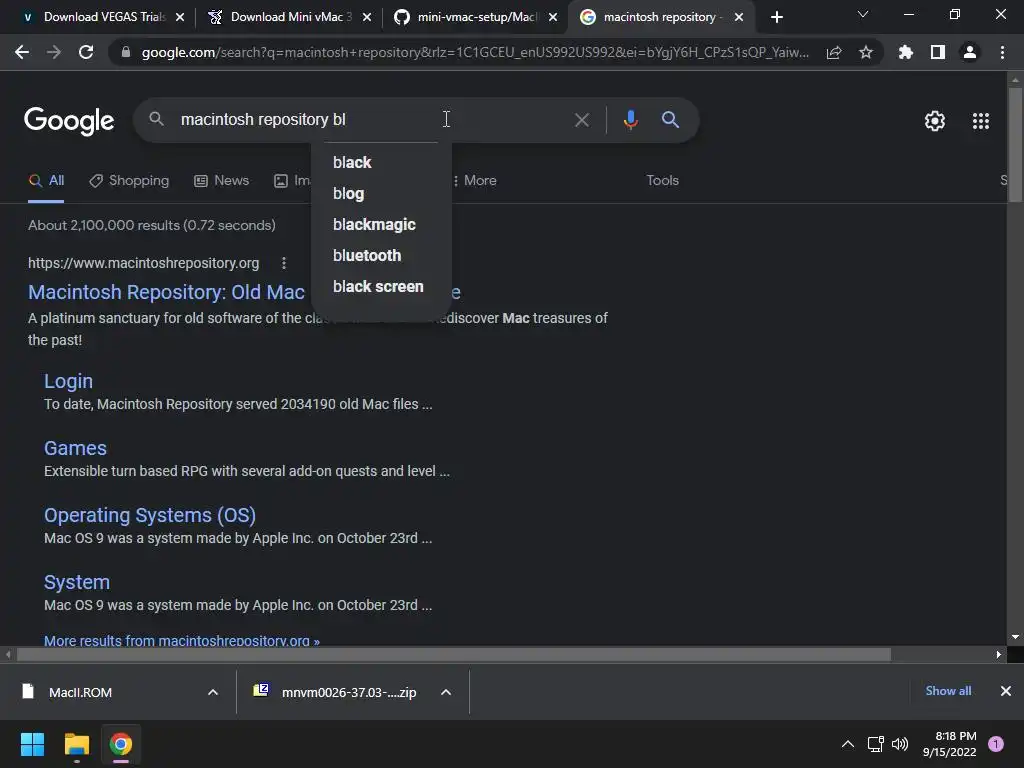Select the News results tab
Screen dimensions: 1024x768
click(x=222, y=181)
